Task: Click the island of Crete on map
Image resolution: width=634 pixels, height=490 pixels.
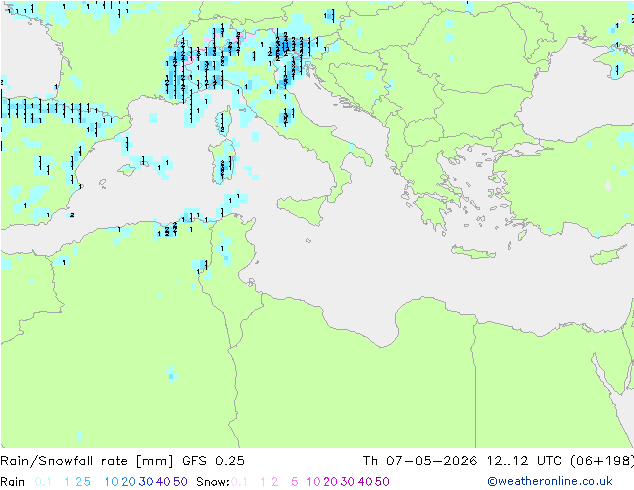Action: tap(473, 252)
